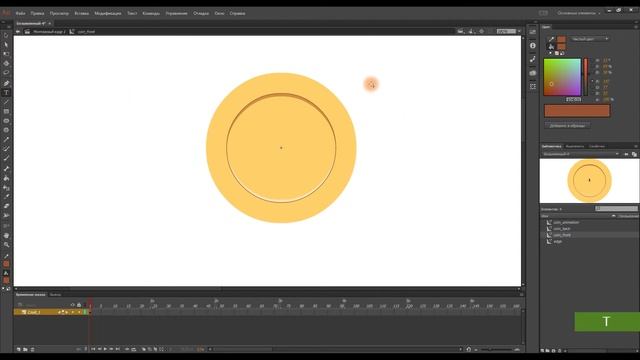This screenshot has height=360, width=640.
Task: Select the Free Transform tool
Action: (x=6, y=54)
